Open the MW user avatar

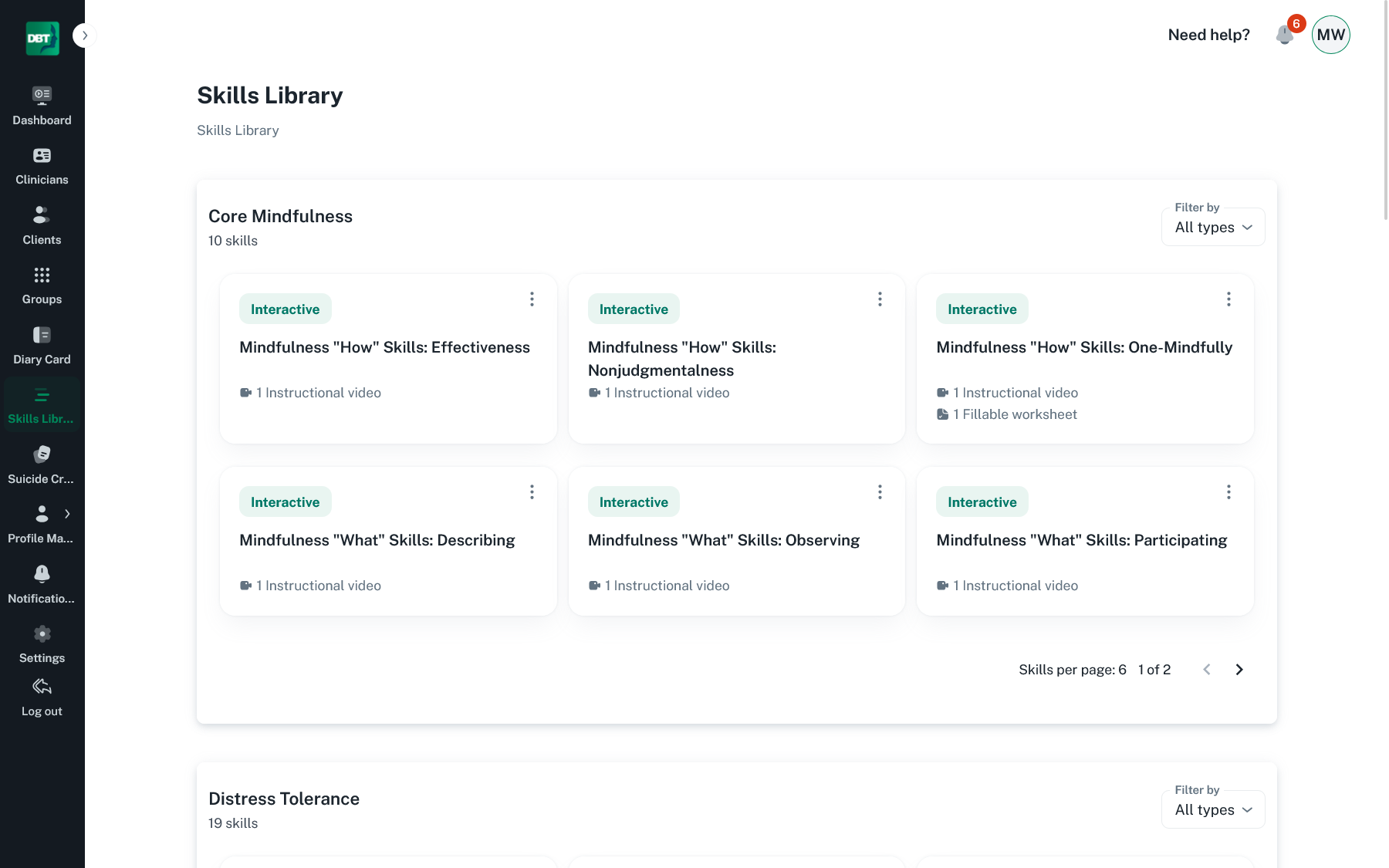pyautogui.click(x=1330, y=35)
